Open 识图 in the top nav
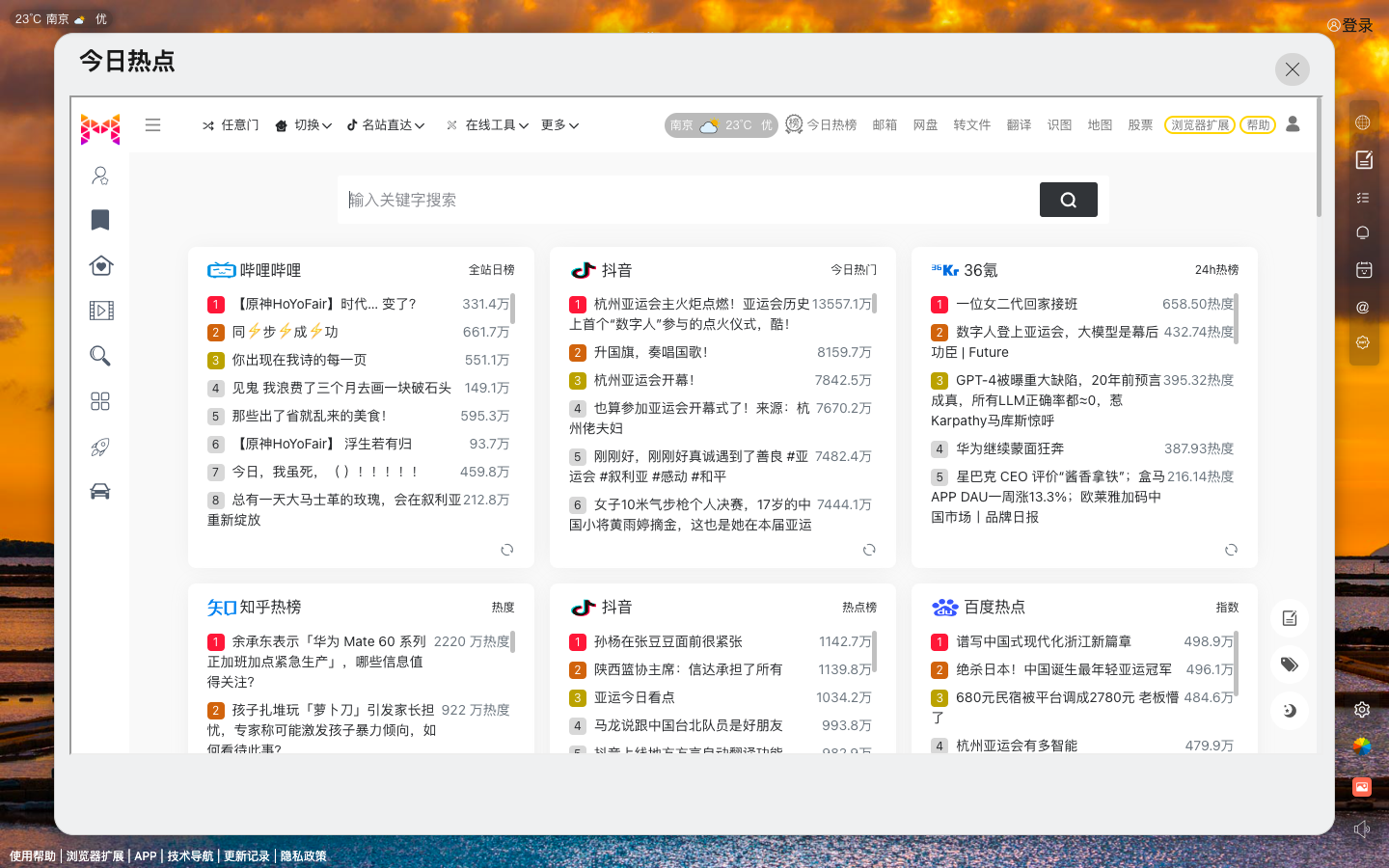Viewport: 1389px width, 868px height. coord(1059,125)
